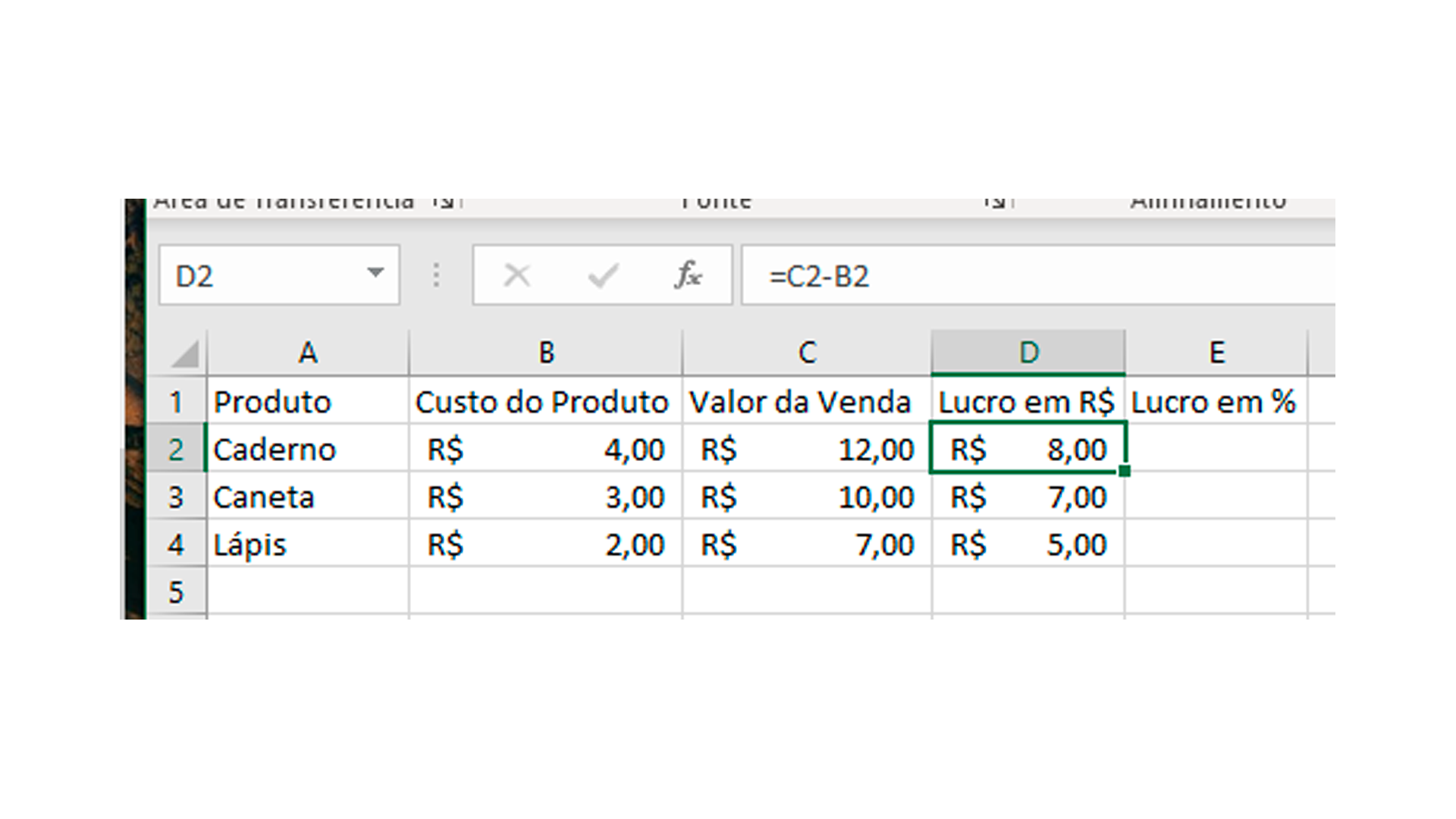Select the cell showing R$ 7,00 profit
1456x819 pixels.
[x=1028, y=497]
